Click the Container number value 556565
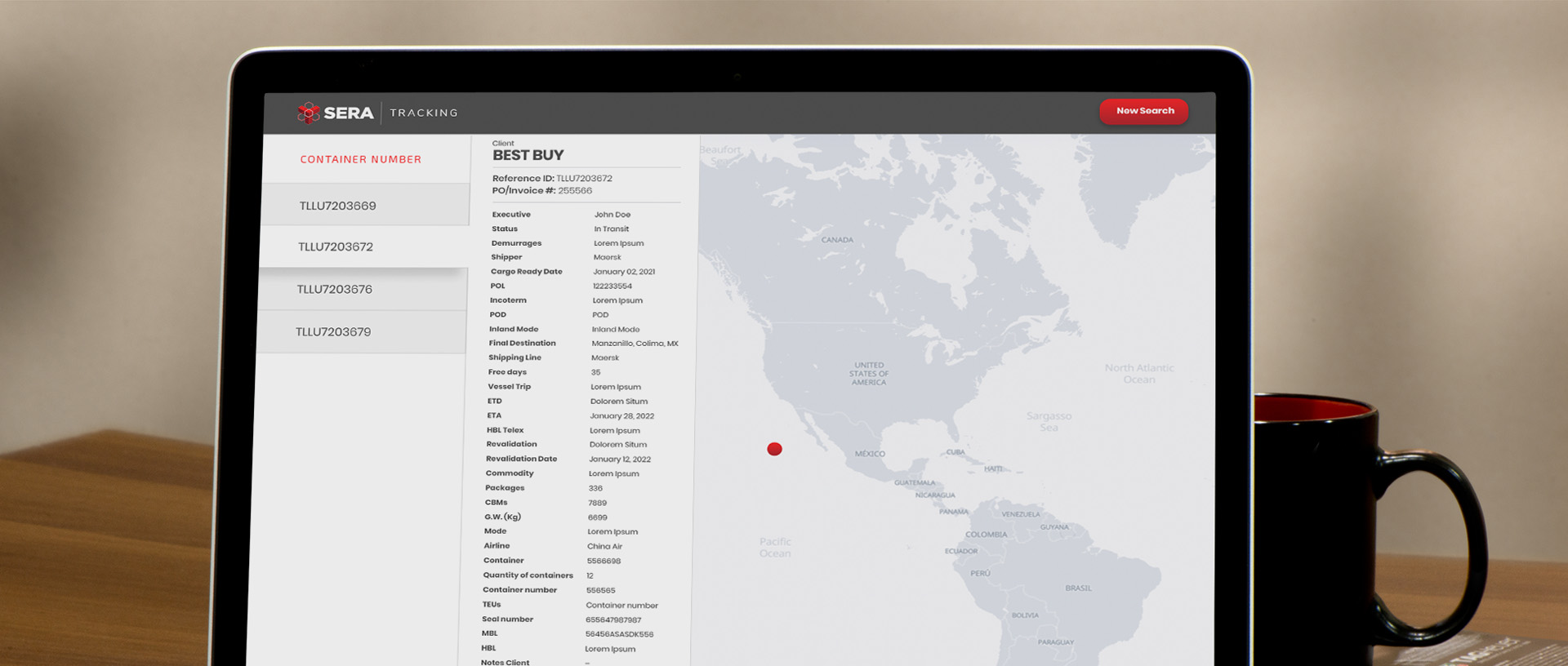 [x=601, y=591]
